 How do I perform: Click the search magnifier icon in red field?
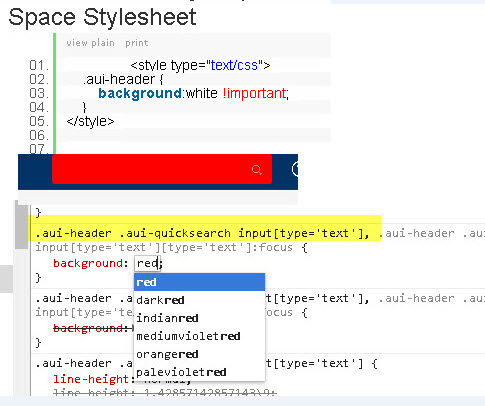pyautogui.click(x=256, y=170)
